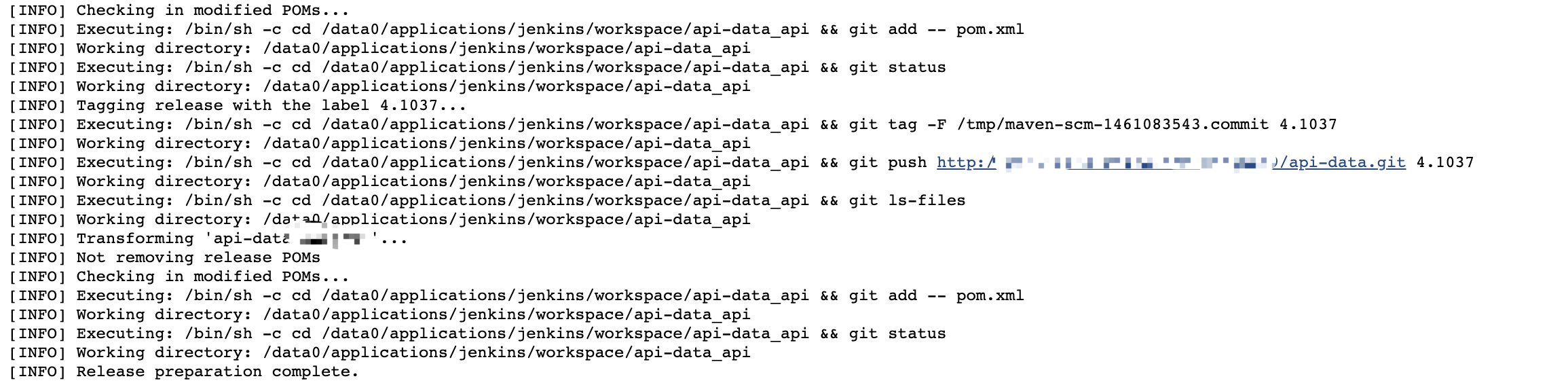Click the 'Release preparation complete.' log line
This screenshot has height=383, width=1568.
(x=217, y=372)
